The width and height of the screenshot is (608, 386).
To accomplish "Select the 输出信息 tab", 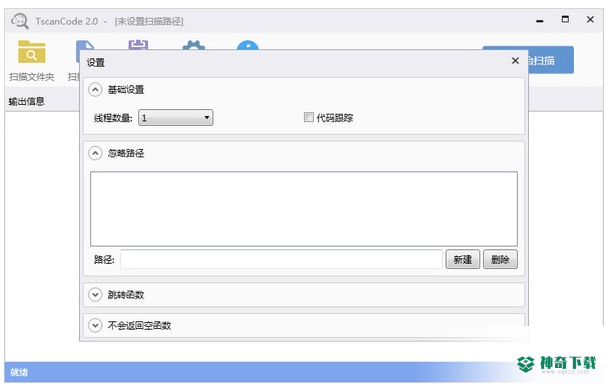I will [26, 102].
